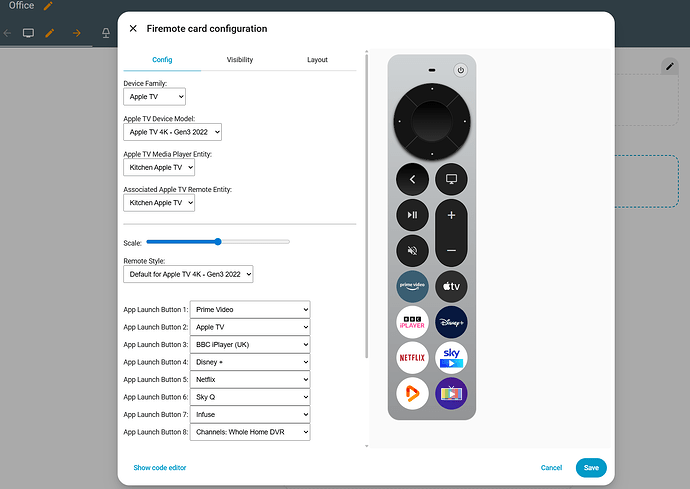Launch Channels DVR app from the remote
This screenshot has width=690, height=489.
coord(451,393)
